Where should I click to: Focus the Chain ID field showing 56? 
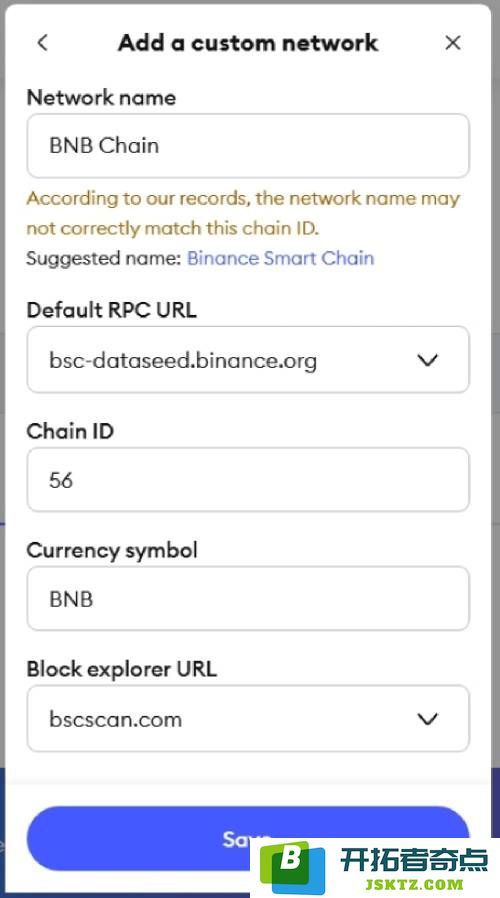pyautogui.click(x=248, y=479)
